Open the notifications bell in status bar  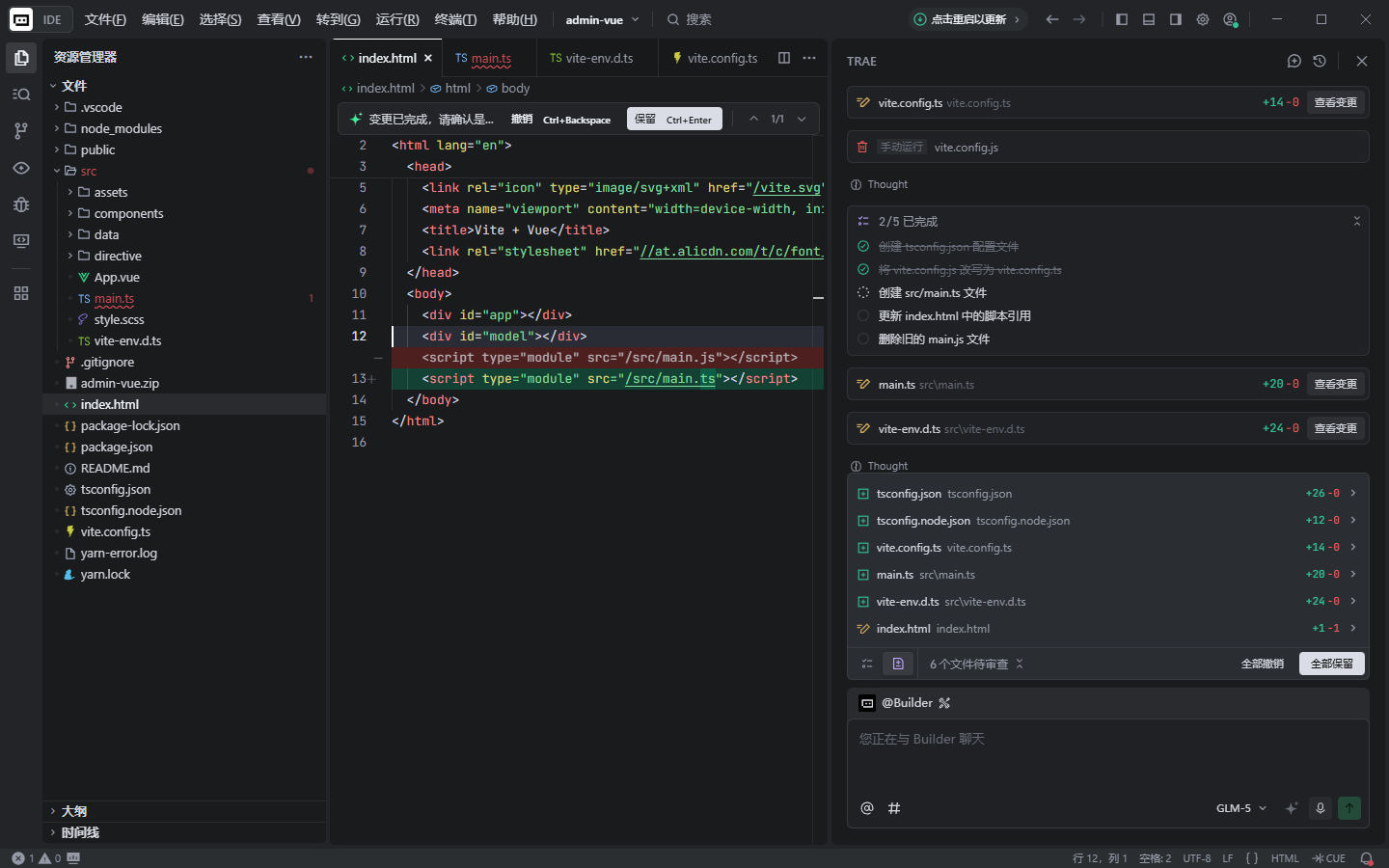click(1367, 858)
